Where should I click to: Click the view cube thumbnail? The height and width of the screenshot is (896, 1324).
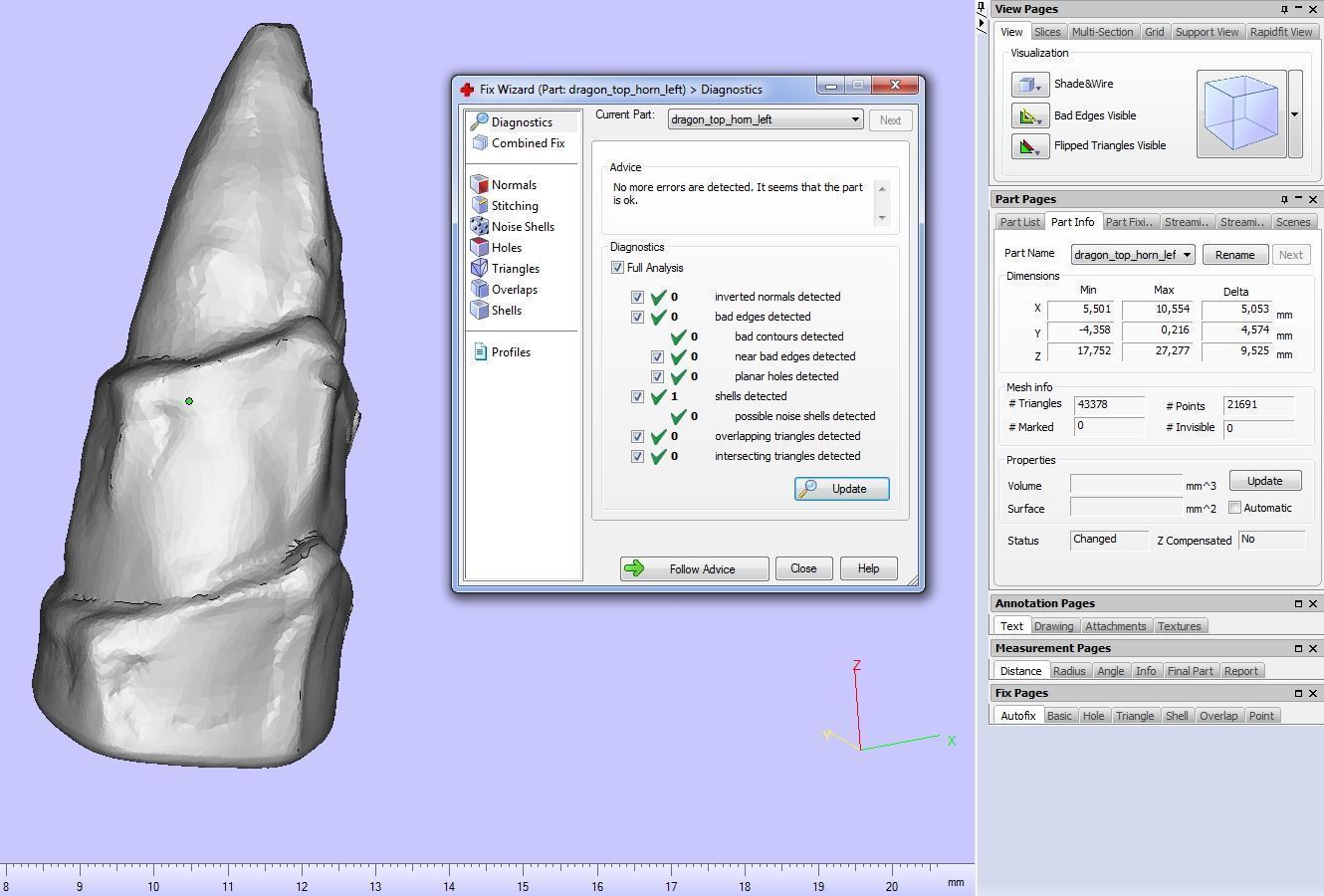click(1241, 113)
